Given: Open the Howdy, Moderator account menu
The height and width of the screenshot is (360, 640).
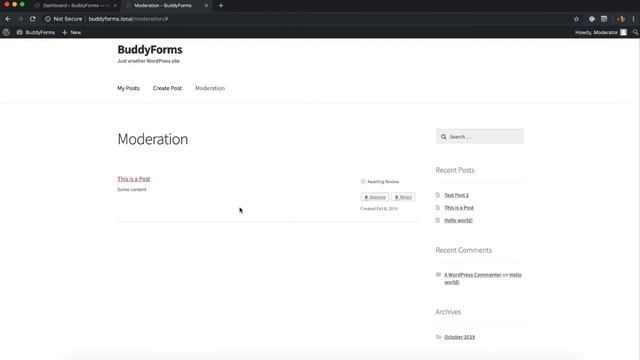Looking at the screenshot, I should (600, 32).
